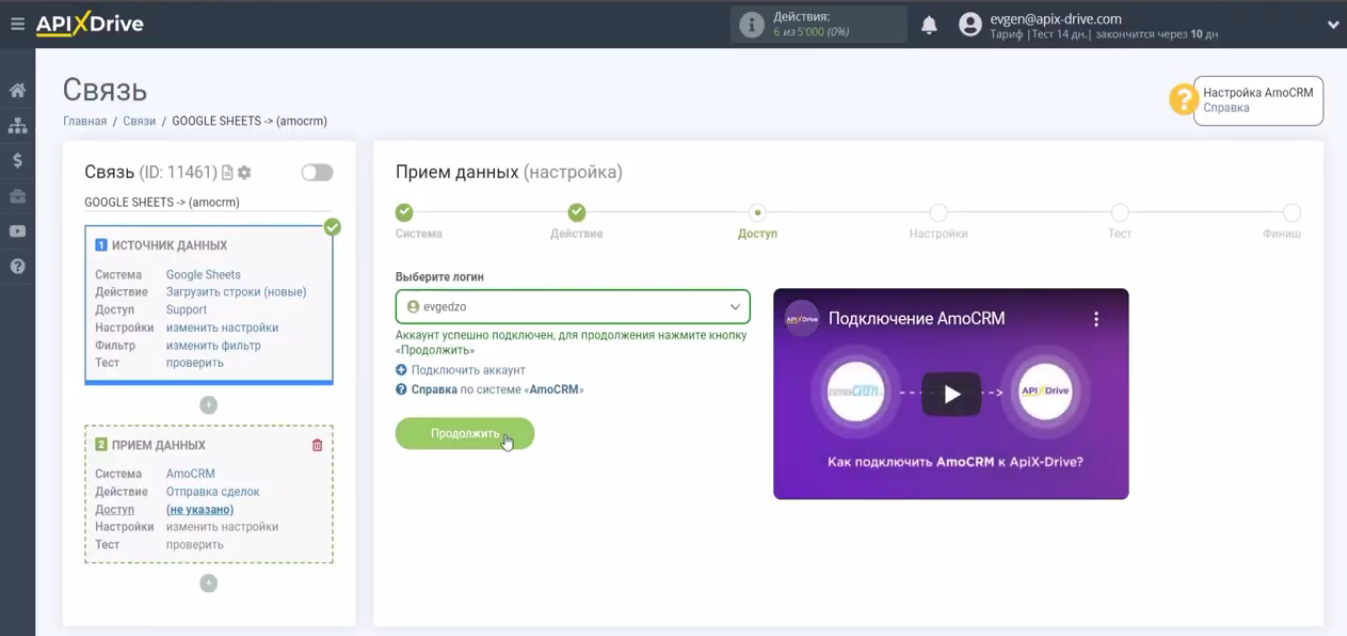Open briefcase sidebar icon
The width and height of the screenshot is (1347, 636).
point(17,196)
